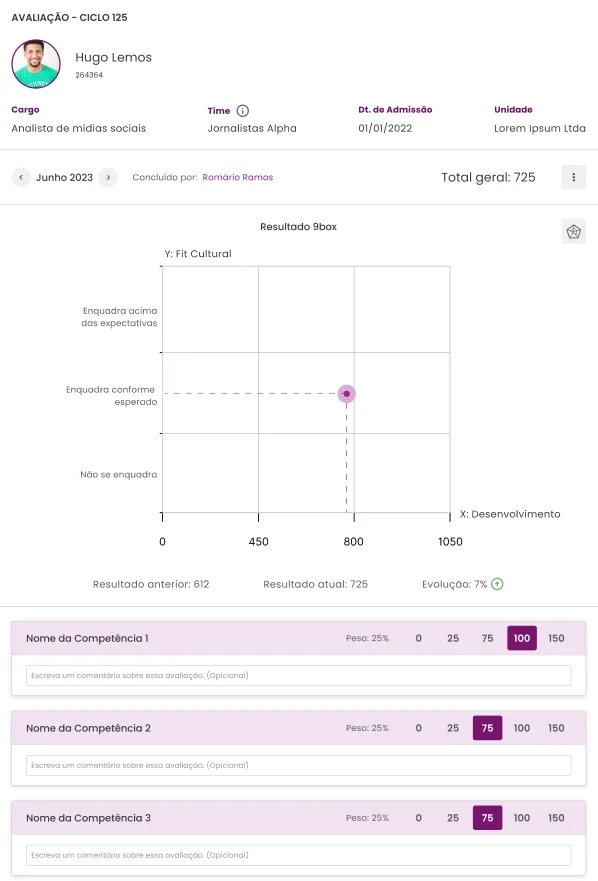The height and width of the screenshot is (881, 598).
Task: Click the 9box result point marker
Action: coord(347,394)
